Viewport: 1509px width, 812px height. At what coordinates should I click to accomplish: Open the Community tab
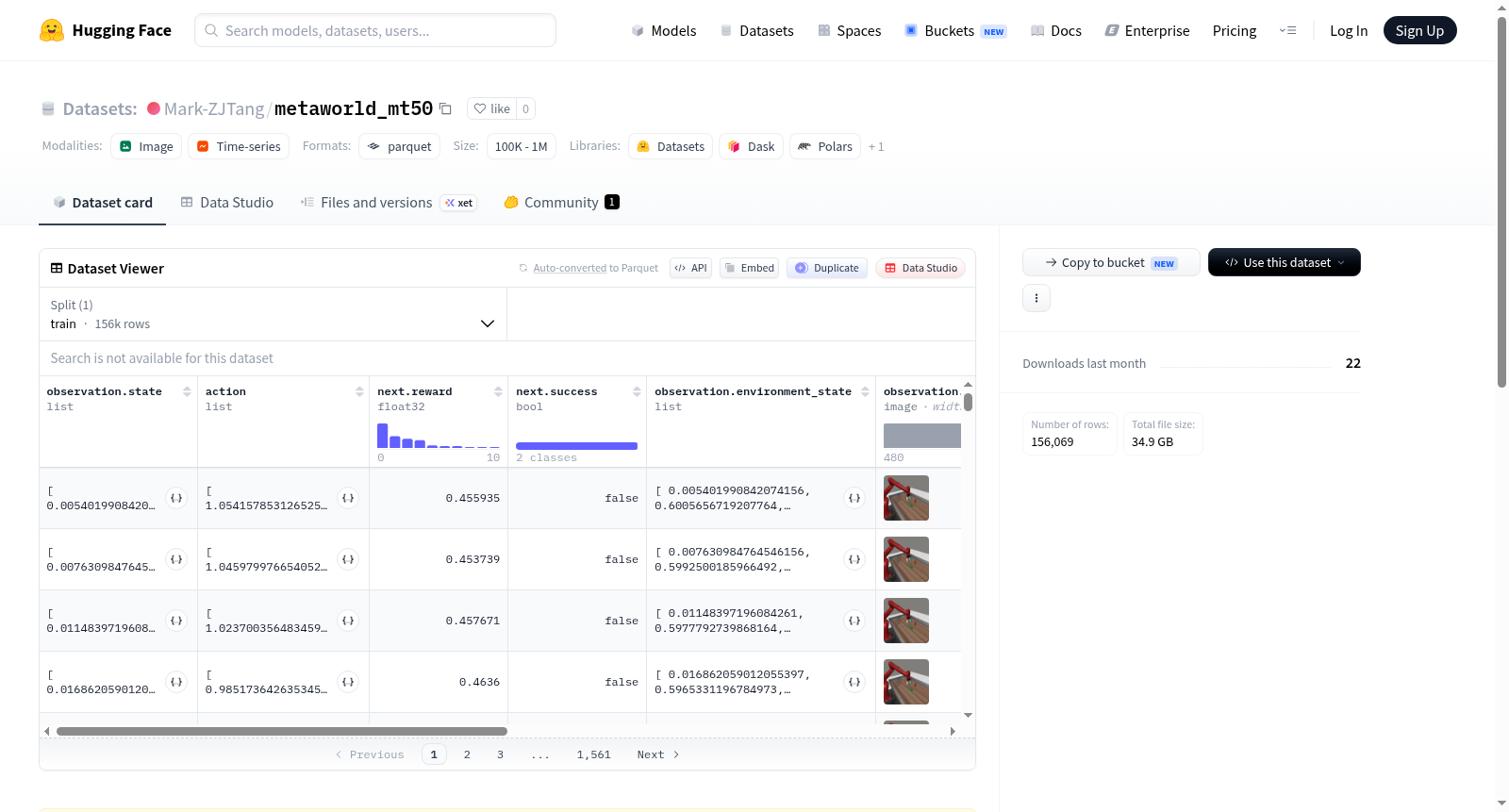(x=561, y=202)
